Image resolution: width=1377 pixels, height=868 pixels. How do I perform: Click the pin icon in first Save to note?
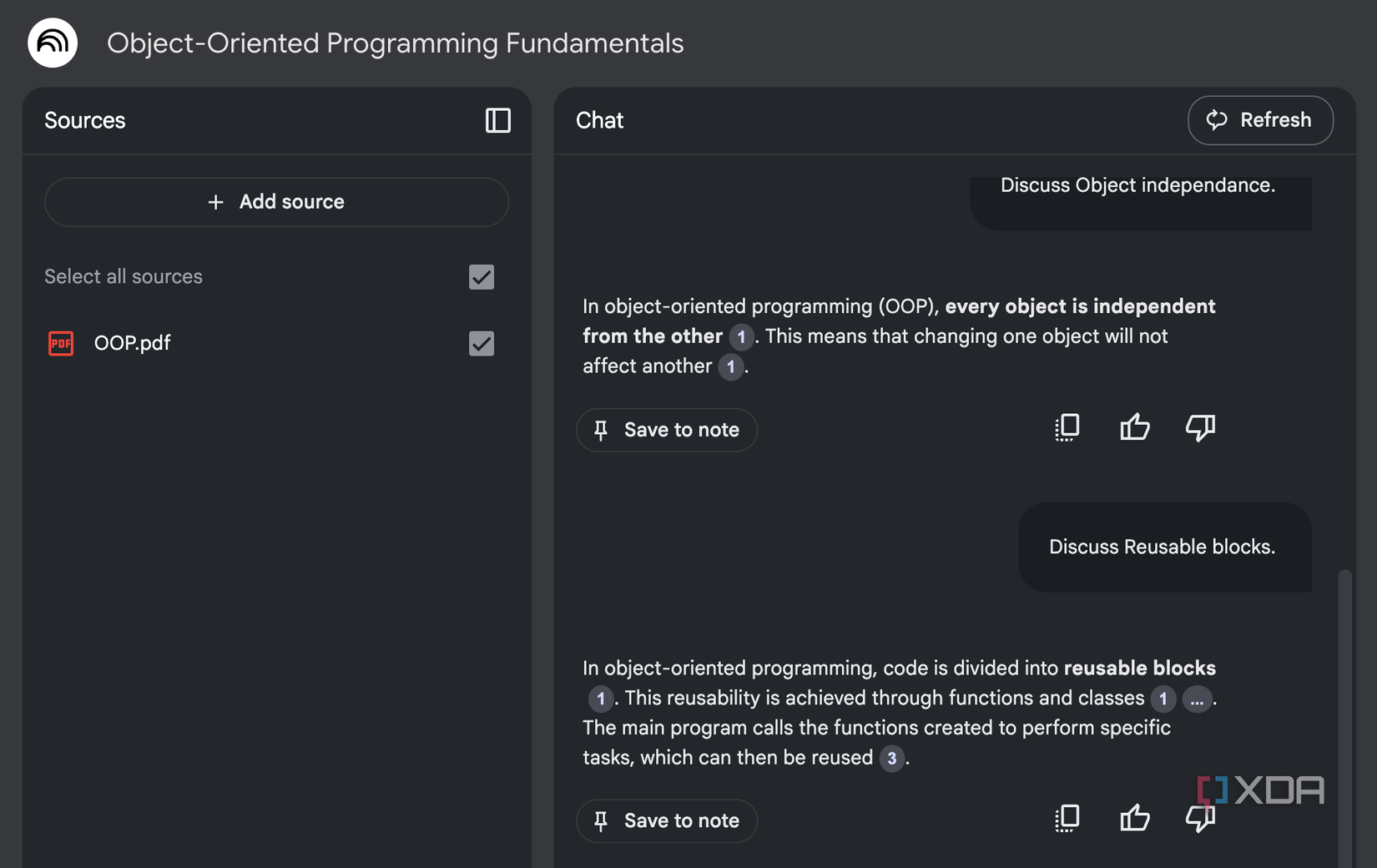pos(601,430)
